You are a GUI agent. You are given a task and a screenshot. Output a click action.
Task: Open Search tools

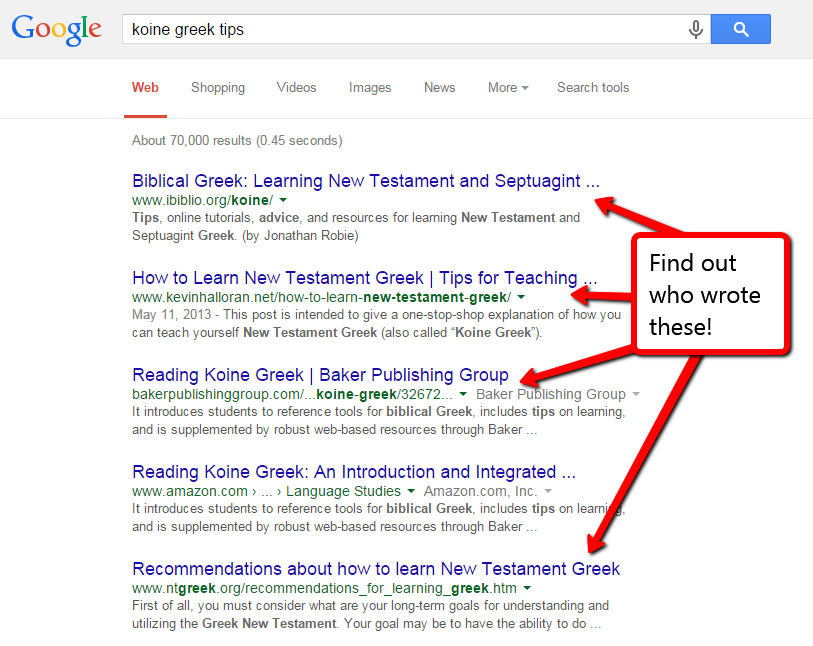click(x=592, y=88)
